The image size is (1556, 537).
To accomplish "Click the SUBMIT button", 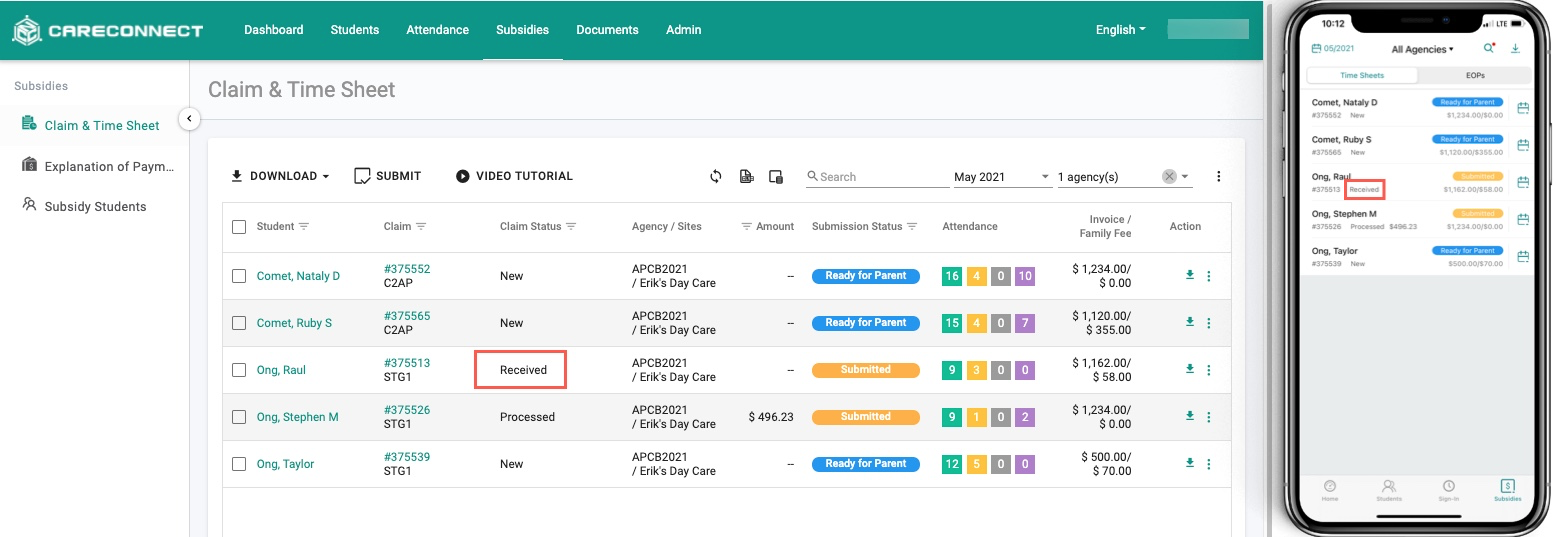I will [x=388, y=176].
